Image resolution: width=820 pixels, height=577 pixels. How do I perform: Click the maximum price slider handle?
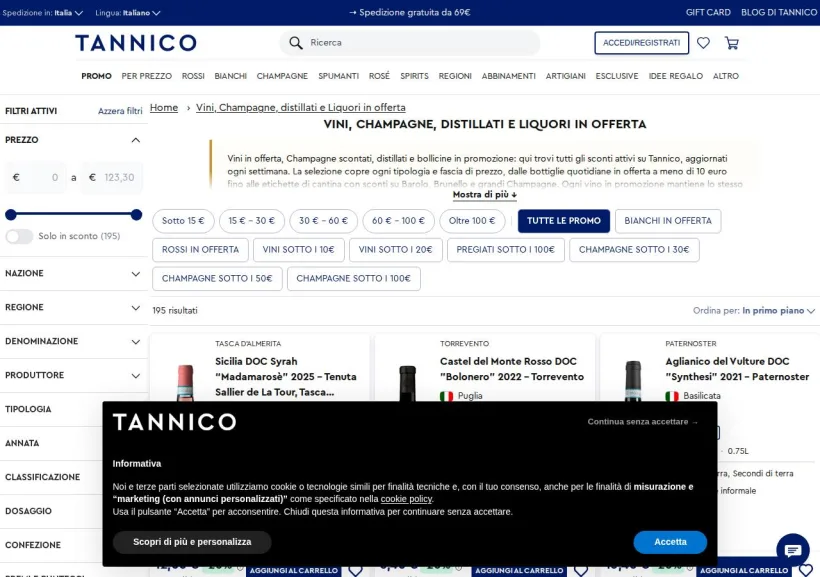[x=136, y=214]
